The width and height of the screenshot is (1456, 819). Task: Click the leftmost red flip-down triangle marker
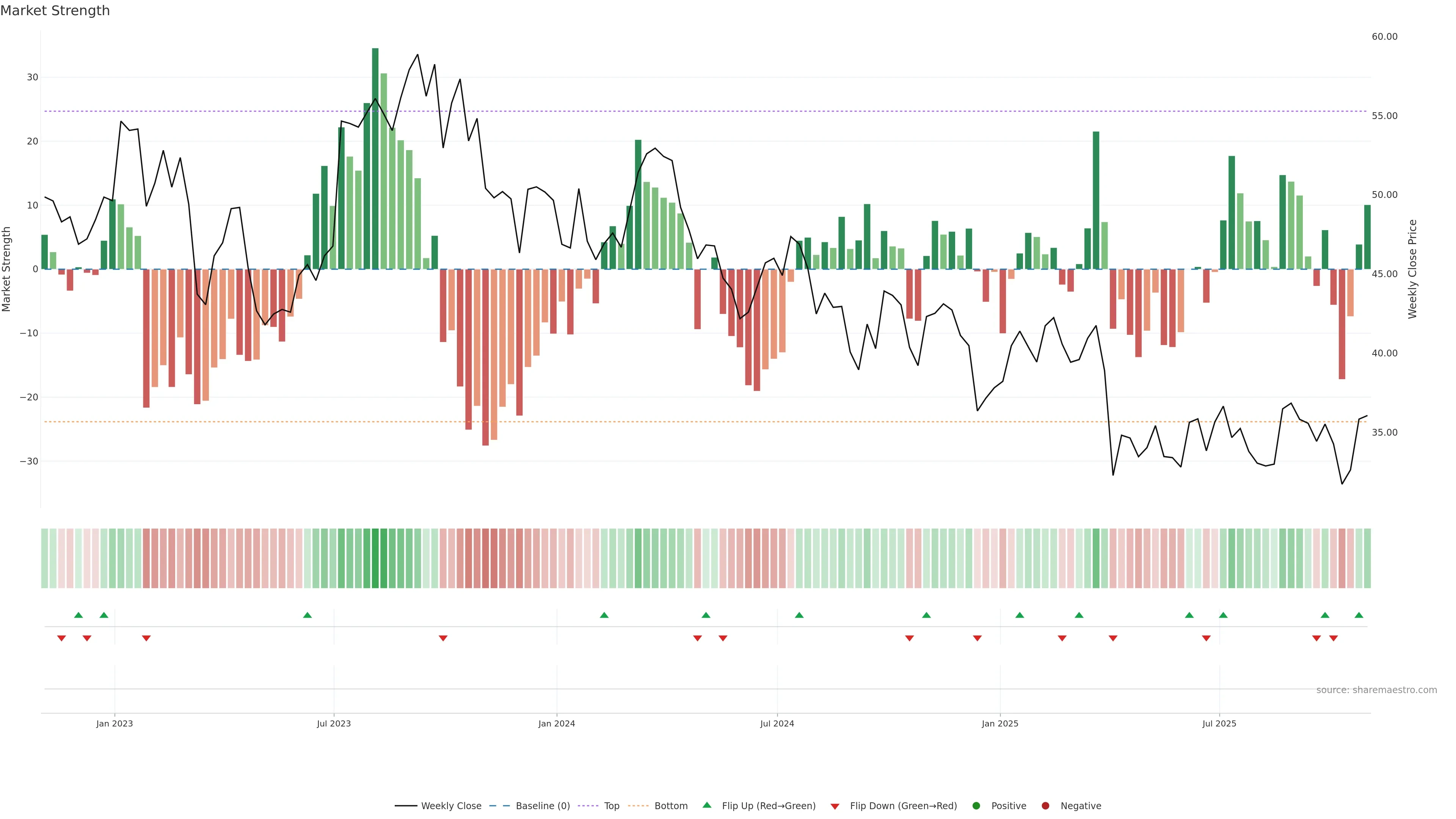pos(61,638)
